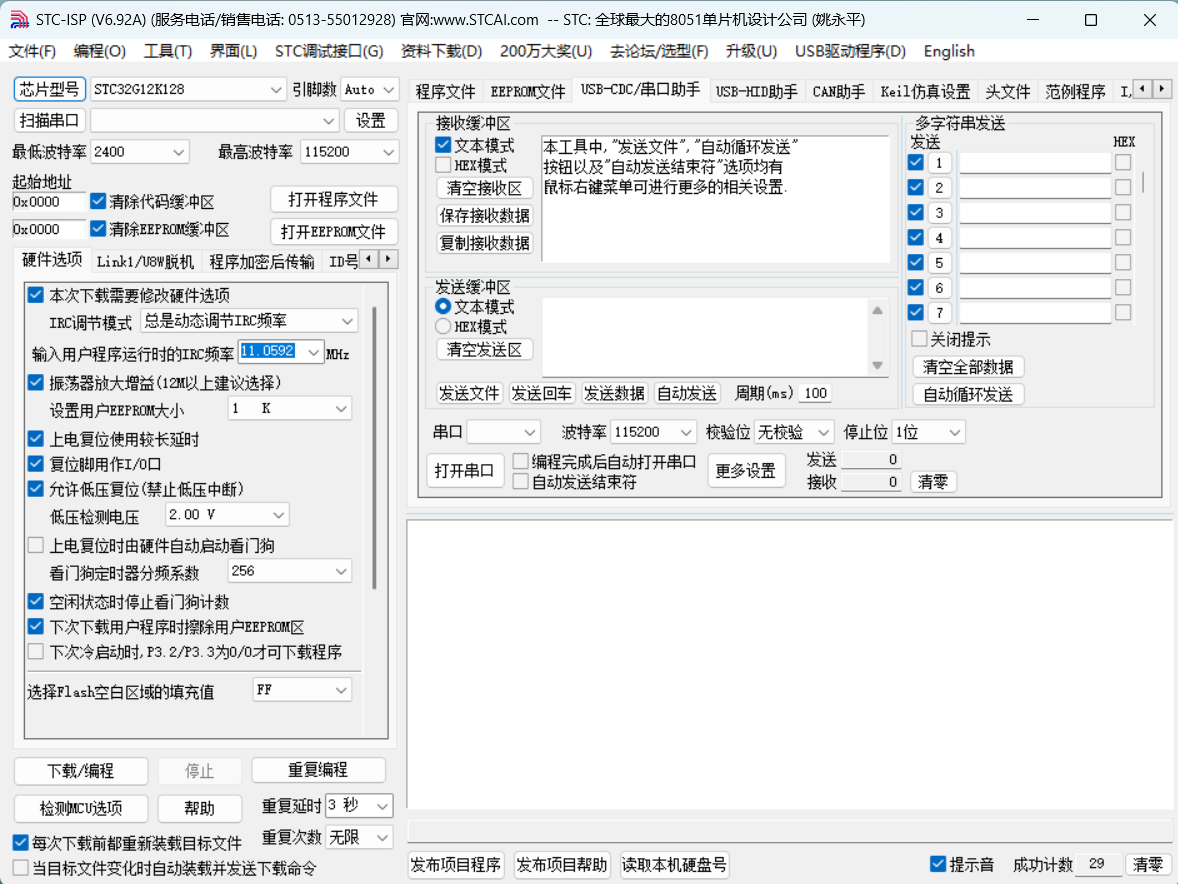1178x884 pixels.
Task: Click the STC-ISP app icon in title bar
Action: [x=19, y=20]
